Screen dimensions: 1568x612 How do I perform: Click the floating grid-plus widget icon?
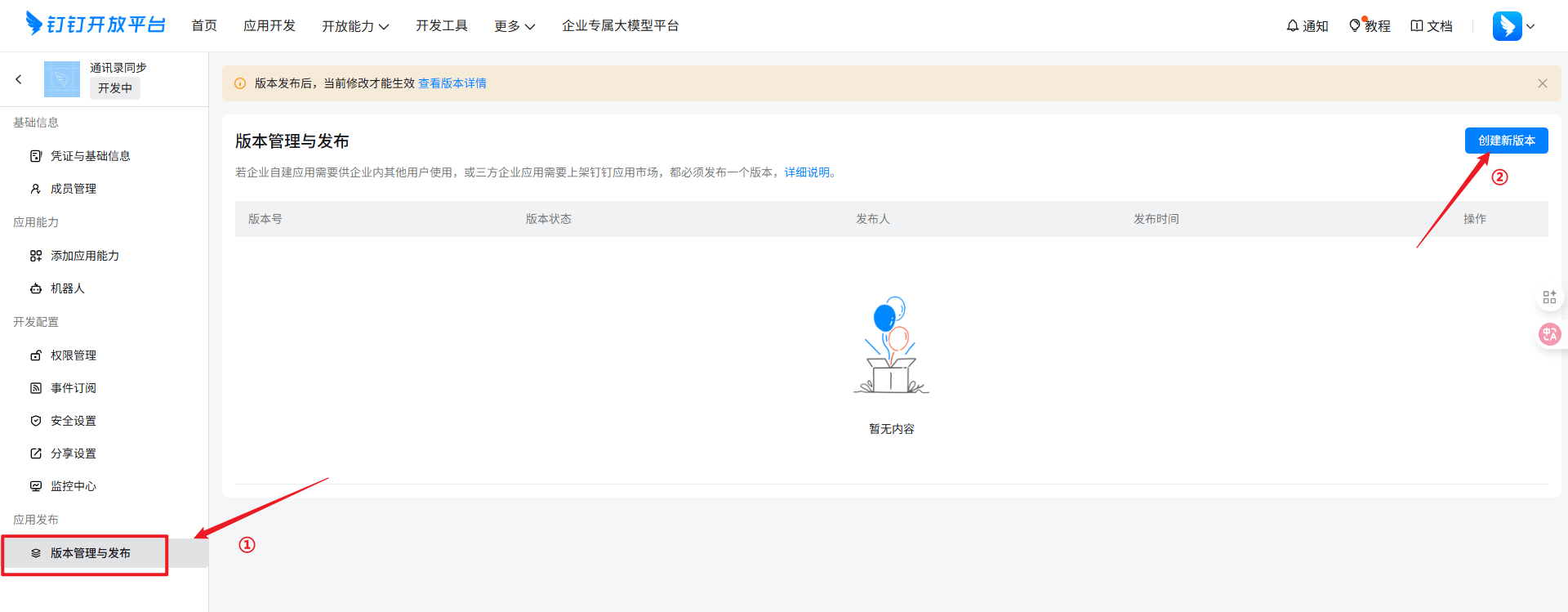pyautogui.click(x=1549, y=297)
